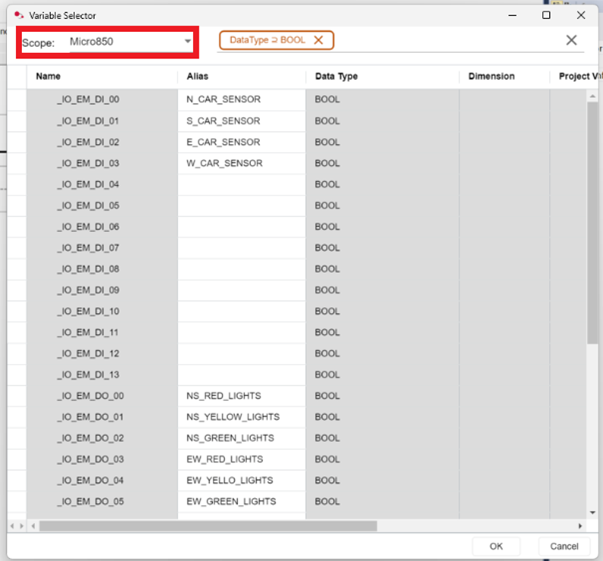Click the Alias column header

(197, 76)
